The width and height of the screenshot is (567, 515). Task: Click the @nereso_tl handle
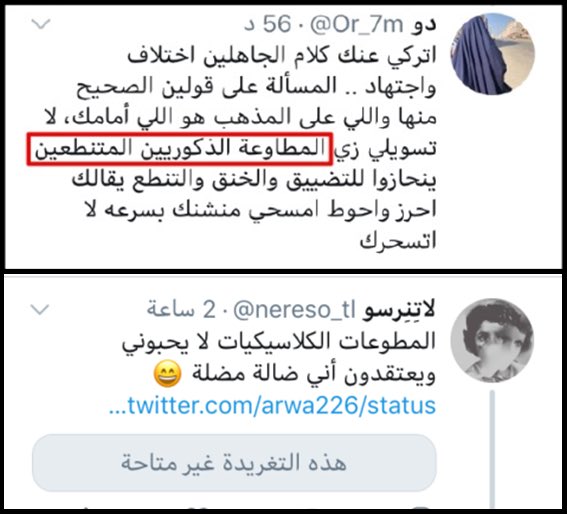[294, 310]
